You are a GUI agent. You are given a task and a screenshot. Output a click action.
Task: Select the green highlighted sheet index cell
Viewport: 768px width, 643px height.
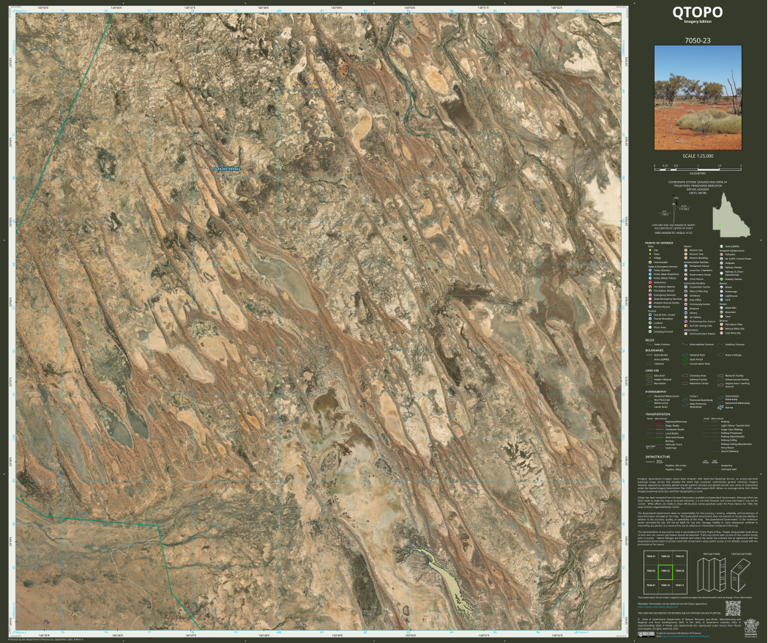tap(666, 572)
